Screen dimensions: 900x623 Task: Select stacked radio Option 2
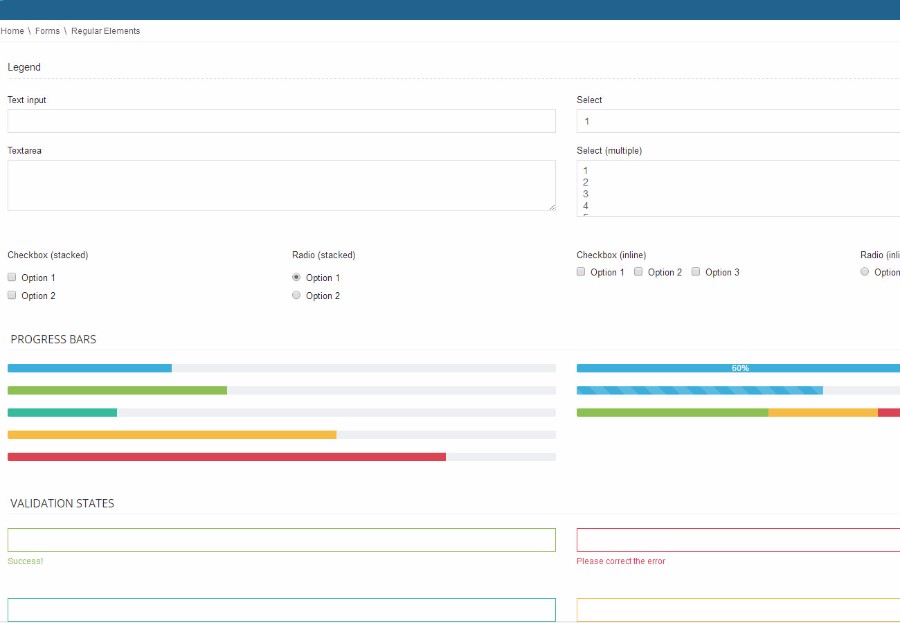[x=296, y=295]
